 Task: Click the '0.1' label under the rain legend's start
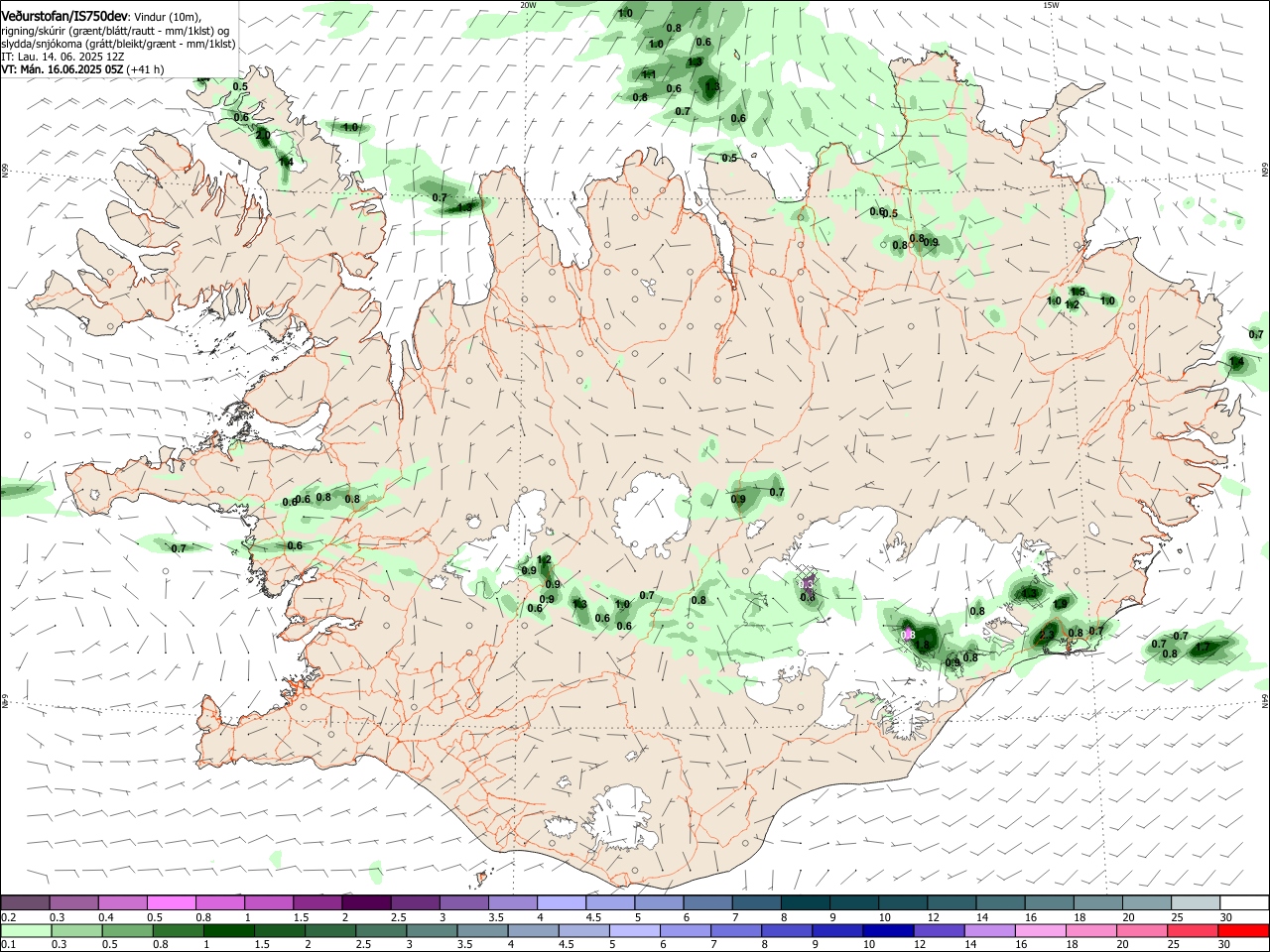click(x=8, y=945)
